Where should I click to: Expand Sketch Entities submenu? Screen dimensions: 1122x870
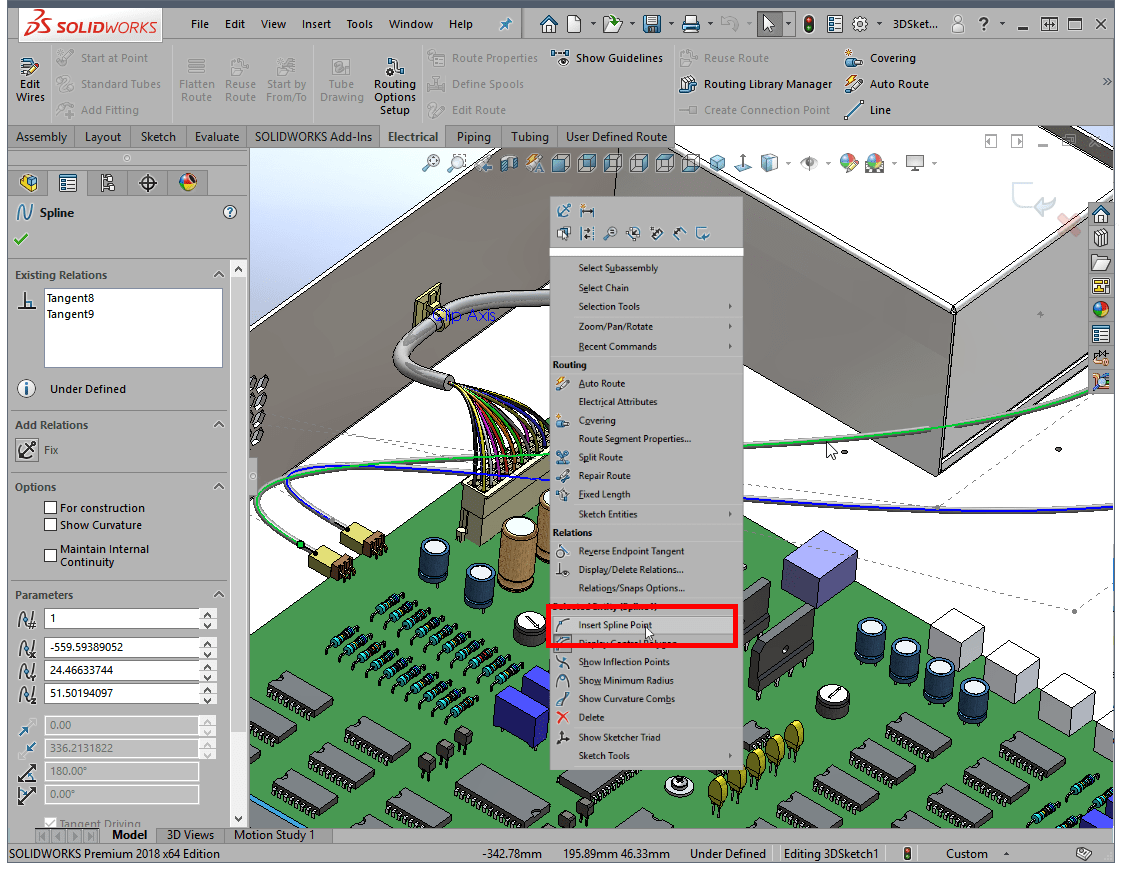(647, 514)
